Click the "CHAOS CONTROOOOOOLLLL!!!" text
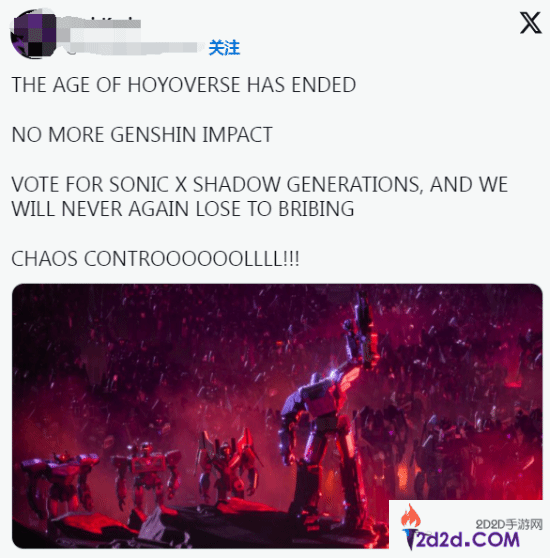The image size is (550, 558). pos(155,258)
